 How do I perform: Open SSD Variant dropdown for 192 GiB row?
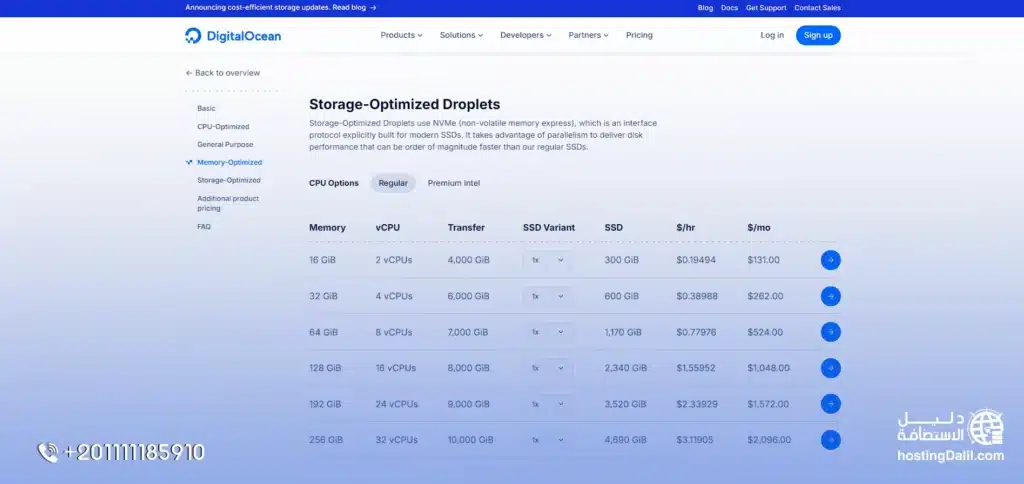tap(547, 404)
